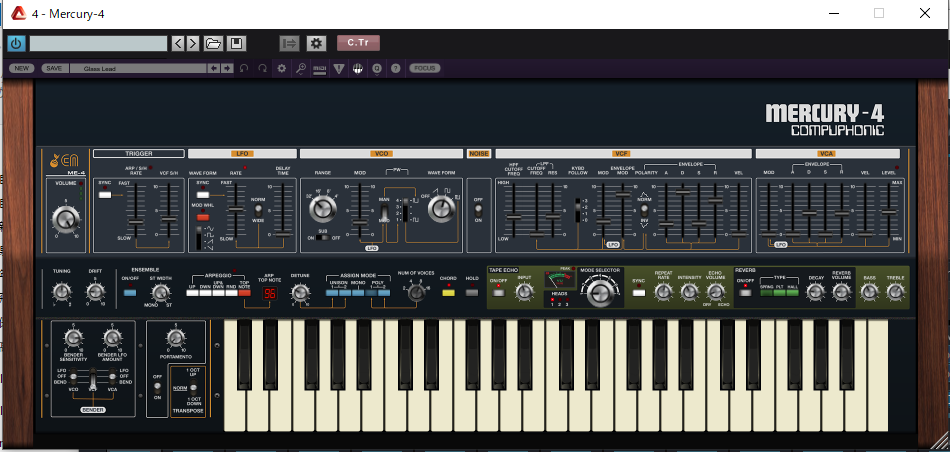This screenshot has width=950, height=452.
Task: Click the LFO RATE slider
Action: pos(235,208)
